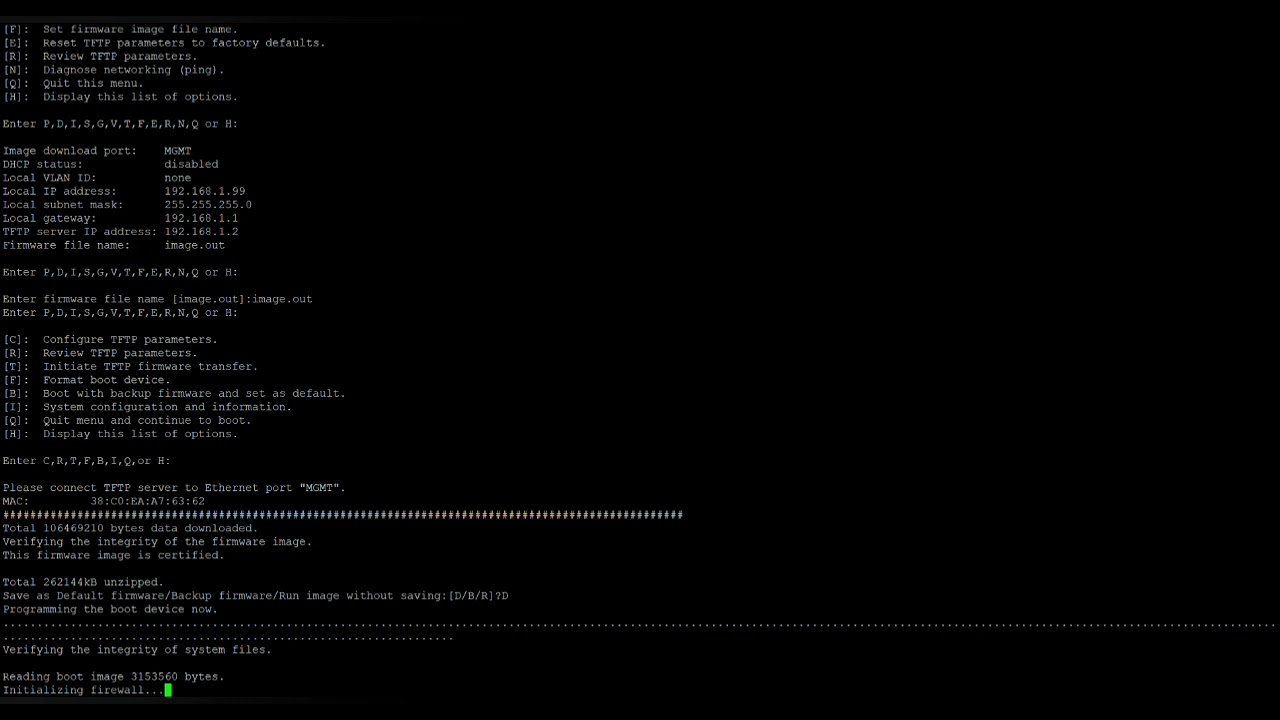Viewport: 1280px width, 720px height.
Task: Click "Please connect TFTP server to Ethernet port" line
Action: (x=174, y=488)
